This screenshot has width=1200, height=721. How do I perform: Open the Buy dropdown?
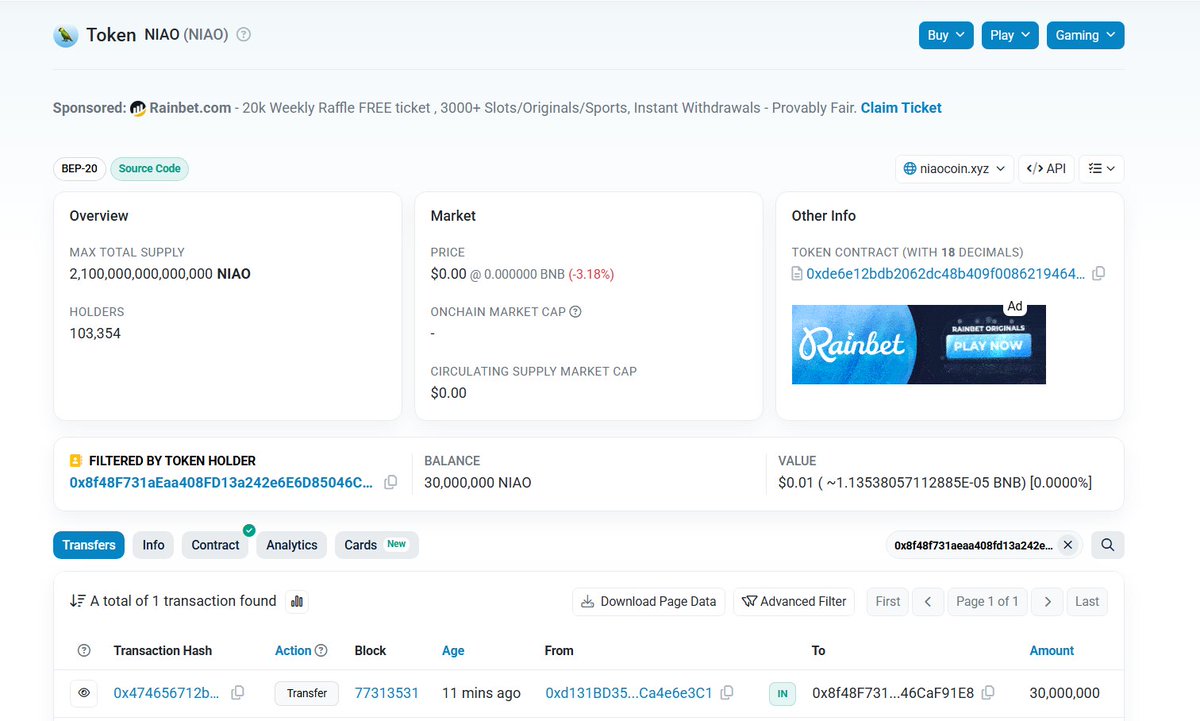946,35
